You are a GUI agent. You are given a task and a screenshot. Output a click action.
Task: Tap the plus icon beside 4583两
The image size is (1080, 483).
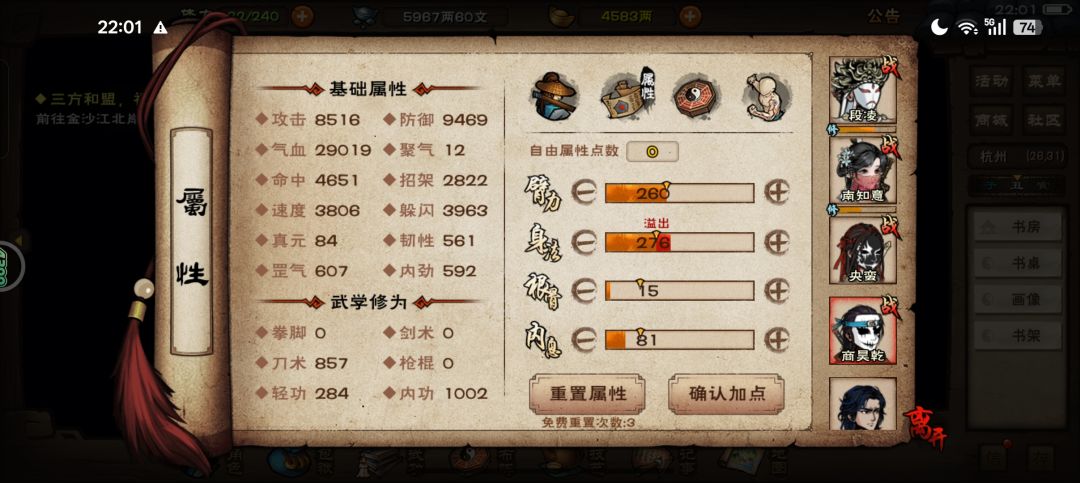690,16
